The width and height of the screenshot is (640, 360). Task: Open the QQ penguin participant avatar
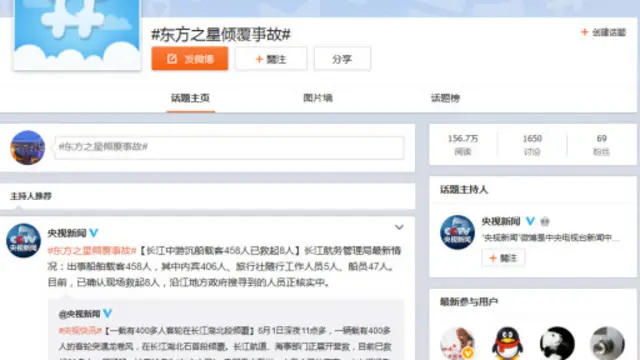click(x=507, y=343)
